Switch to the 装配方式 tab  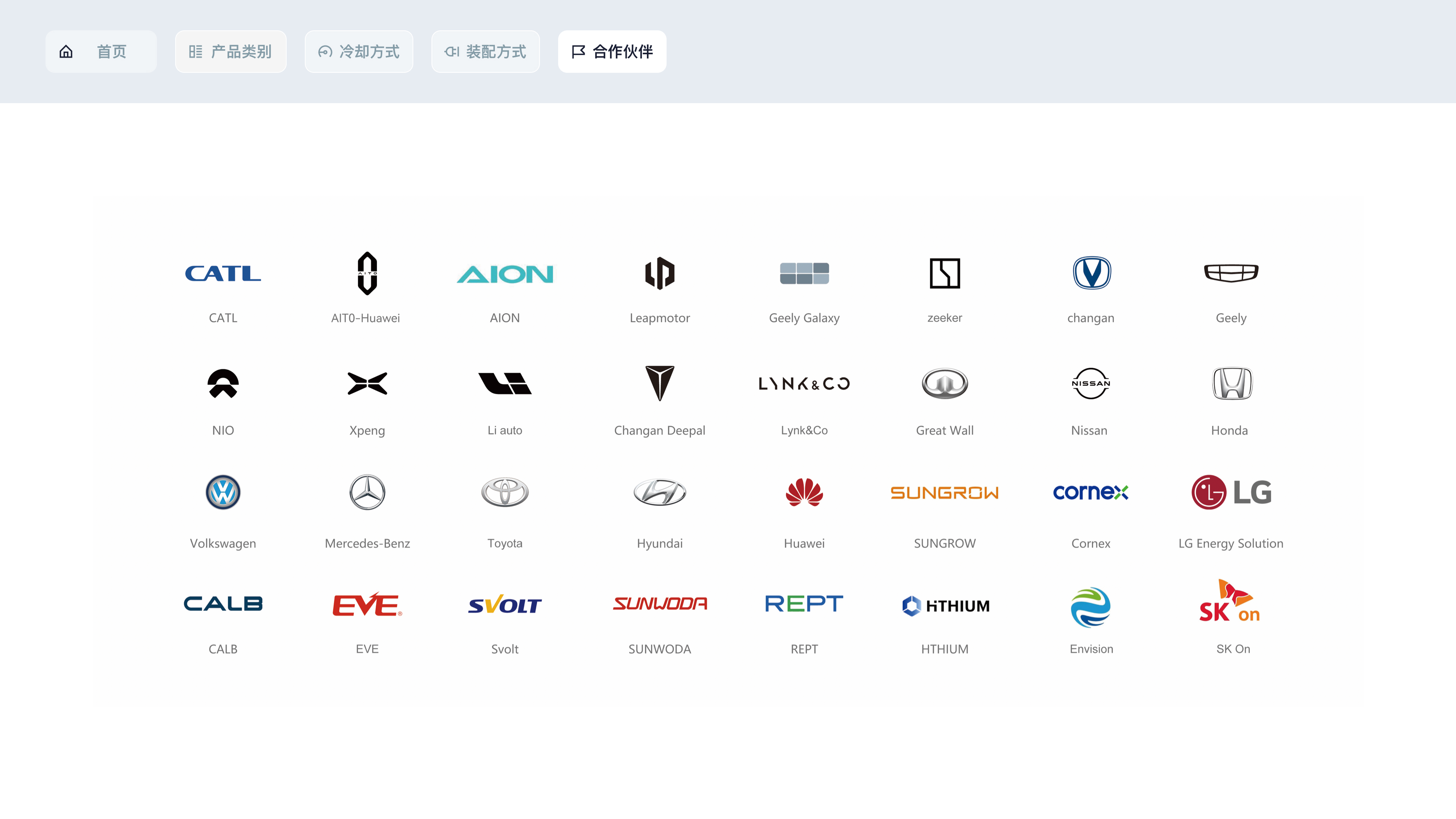(485, 52)
